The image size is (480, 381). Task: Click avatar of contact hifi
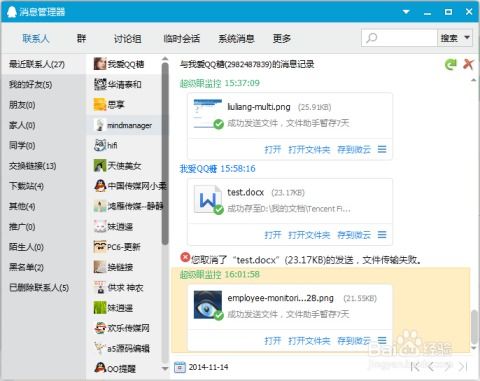point(100,145)
